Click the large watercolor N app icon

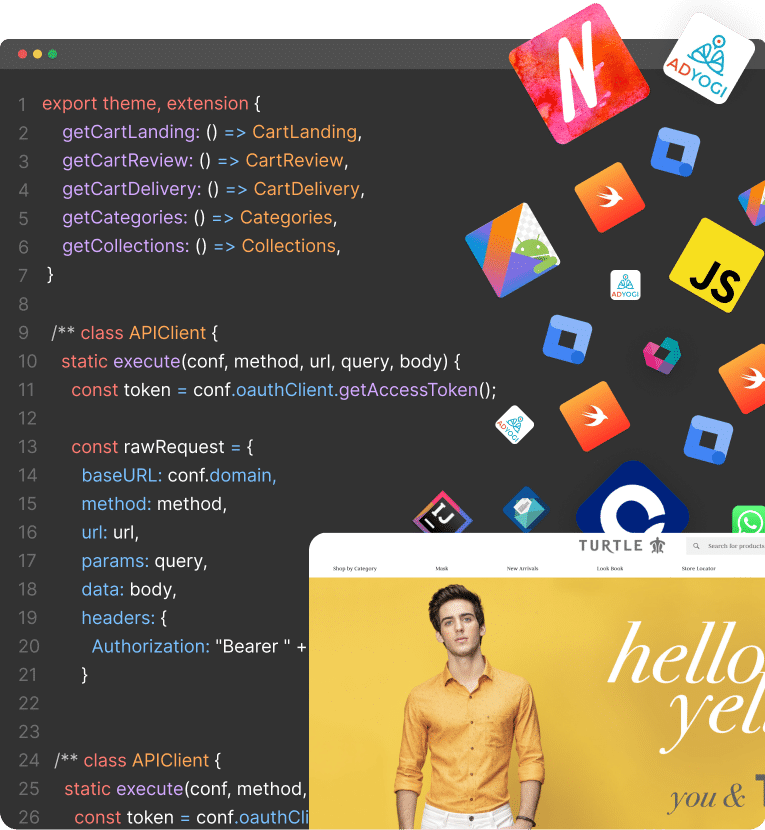[x=579, y=74]
